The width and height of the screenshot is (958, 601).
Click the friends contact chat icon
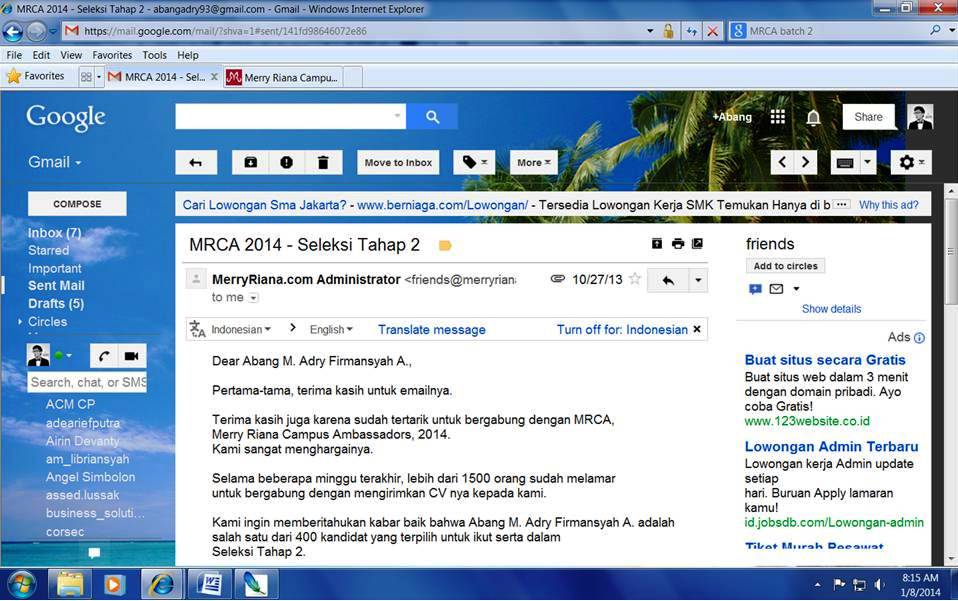click(x=755, y=289)
